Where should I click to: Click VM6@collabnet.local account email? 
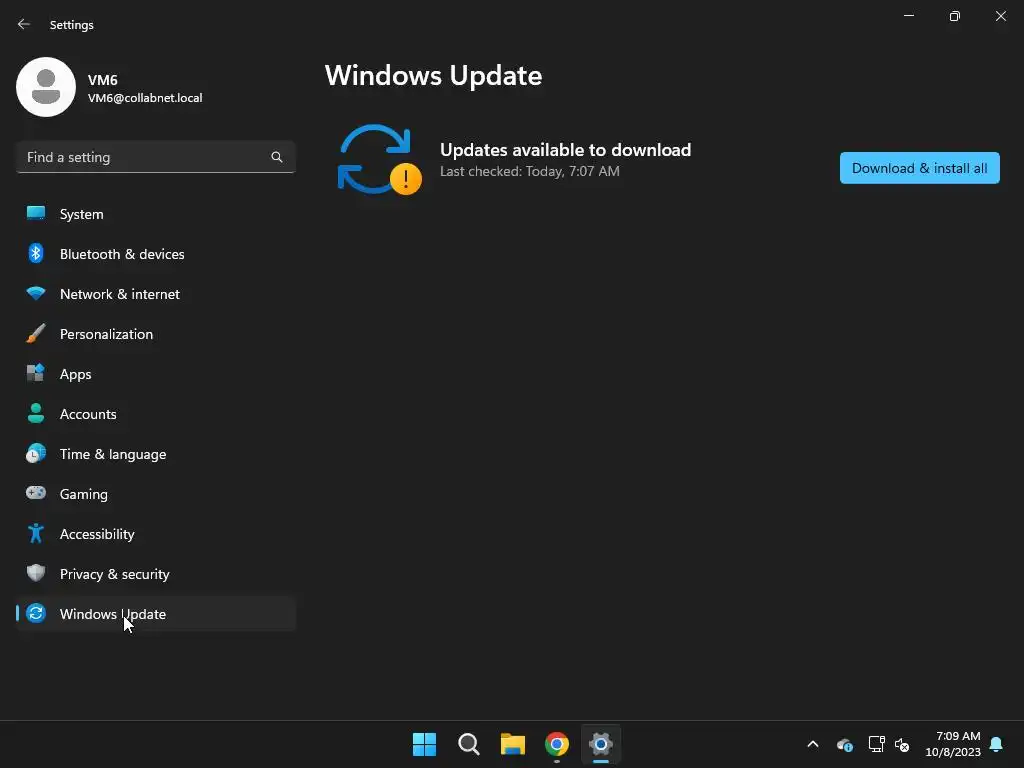coord(145,98)
